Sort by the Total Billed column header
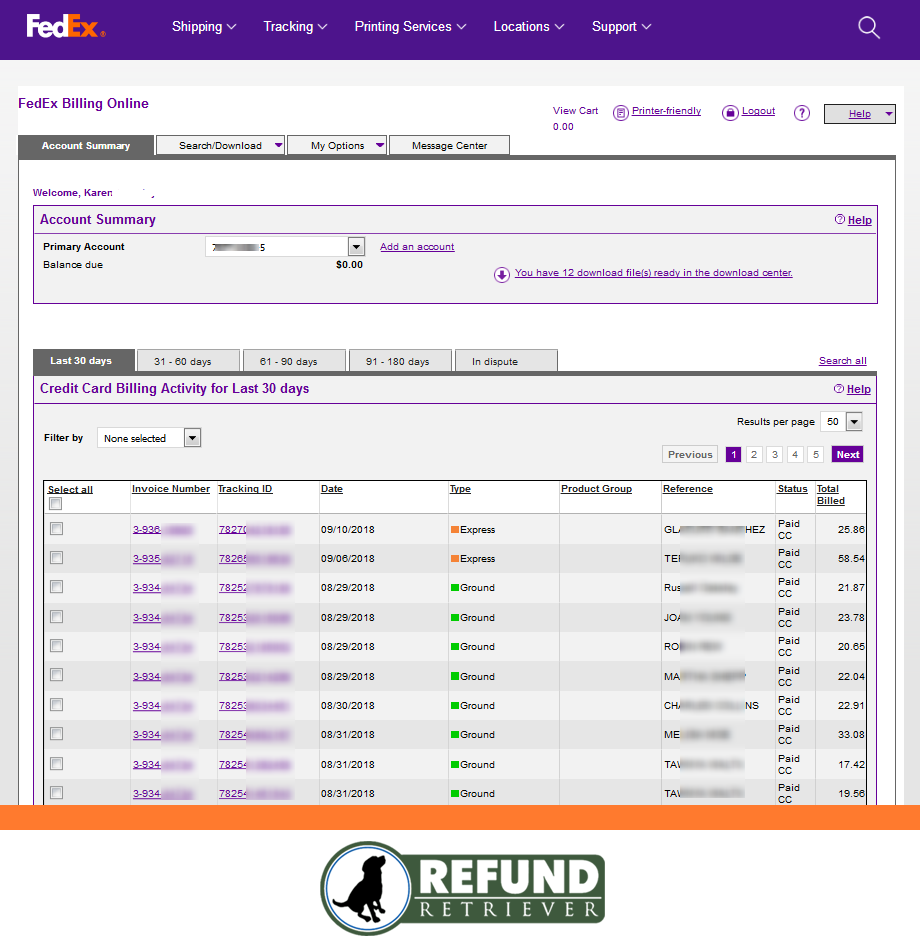The width and height of the screenshot is (920, 949). point(830,494)
